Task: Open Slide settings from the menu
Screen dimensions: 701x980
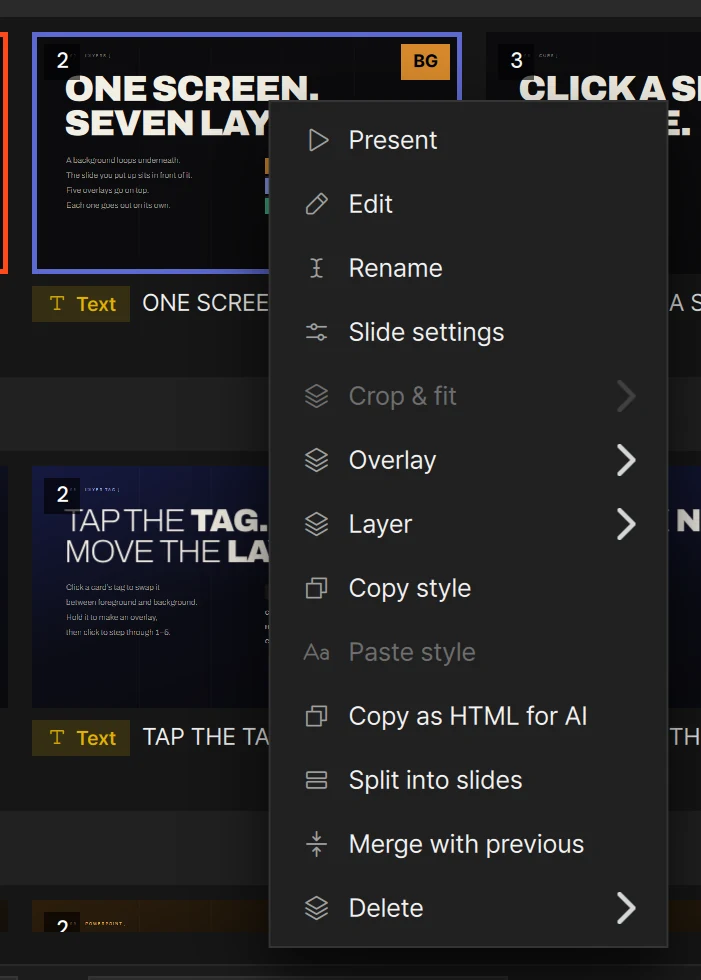Action: click(x=468, y=332)
